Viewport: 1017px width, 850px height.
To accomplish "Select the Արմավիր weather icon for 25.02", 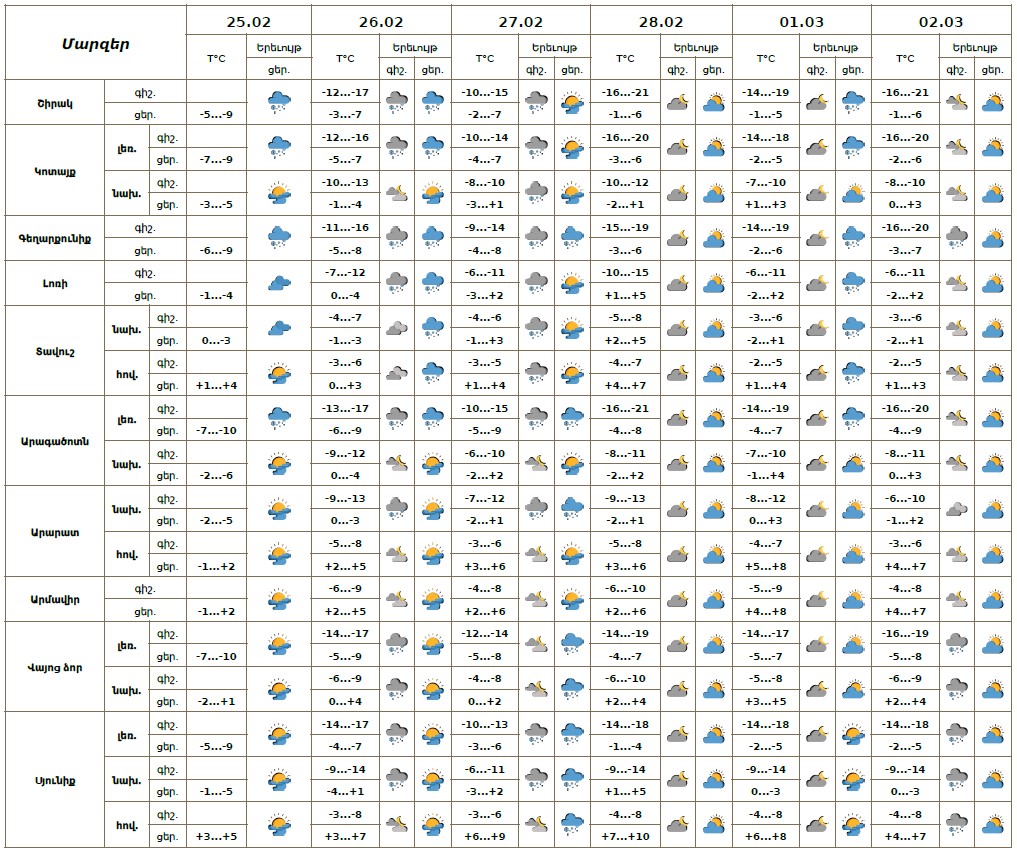I will tap(279, 600).
